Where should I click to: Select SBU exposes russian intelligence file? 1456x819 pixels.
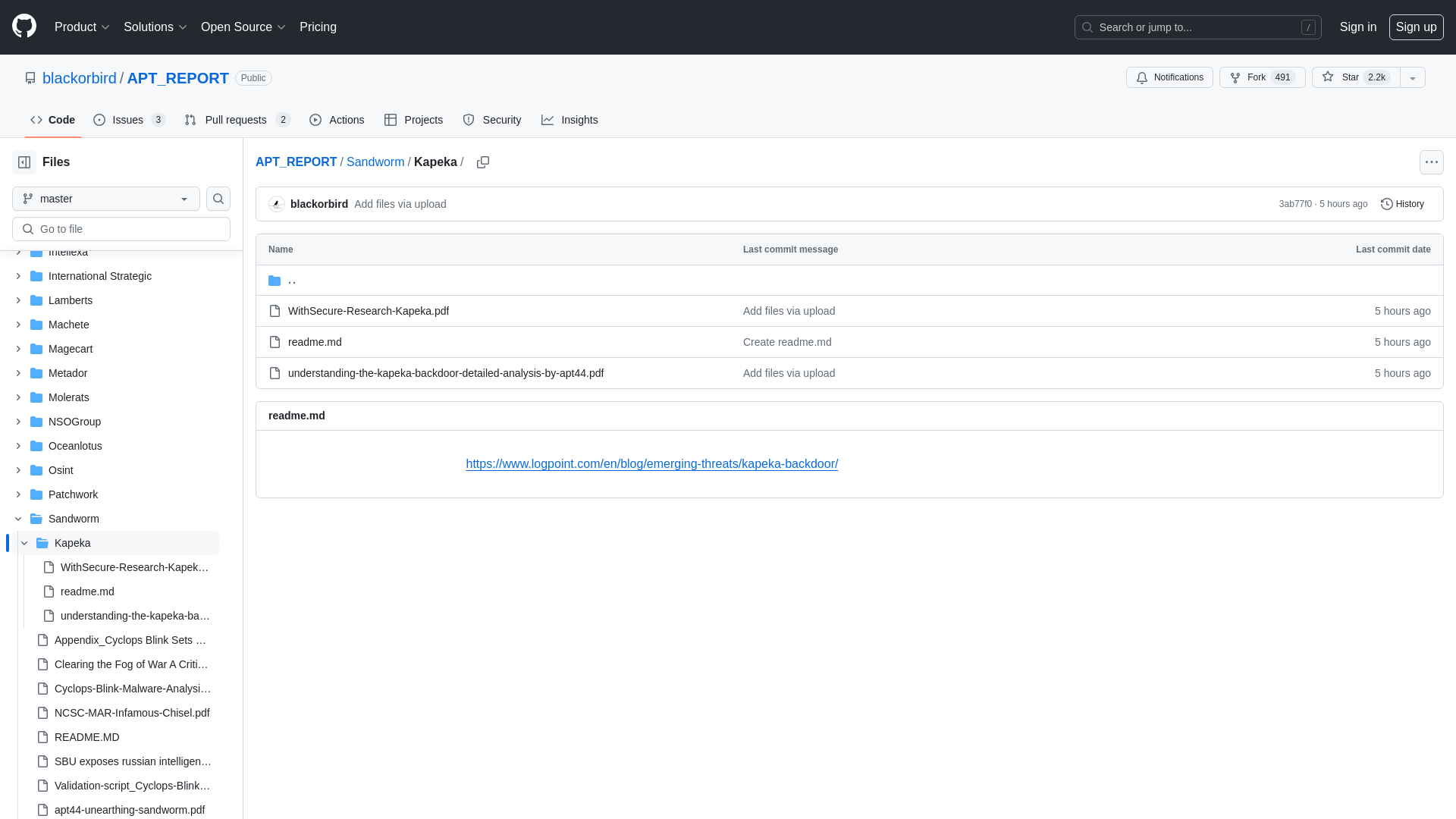(x=133, y=761)
